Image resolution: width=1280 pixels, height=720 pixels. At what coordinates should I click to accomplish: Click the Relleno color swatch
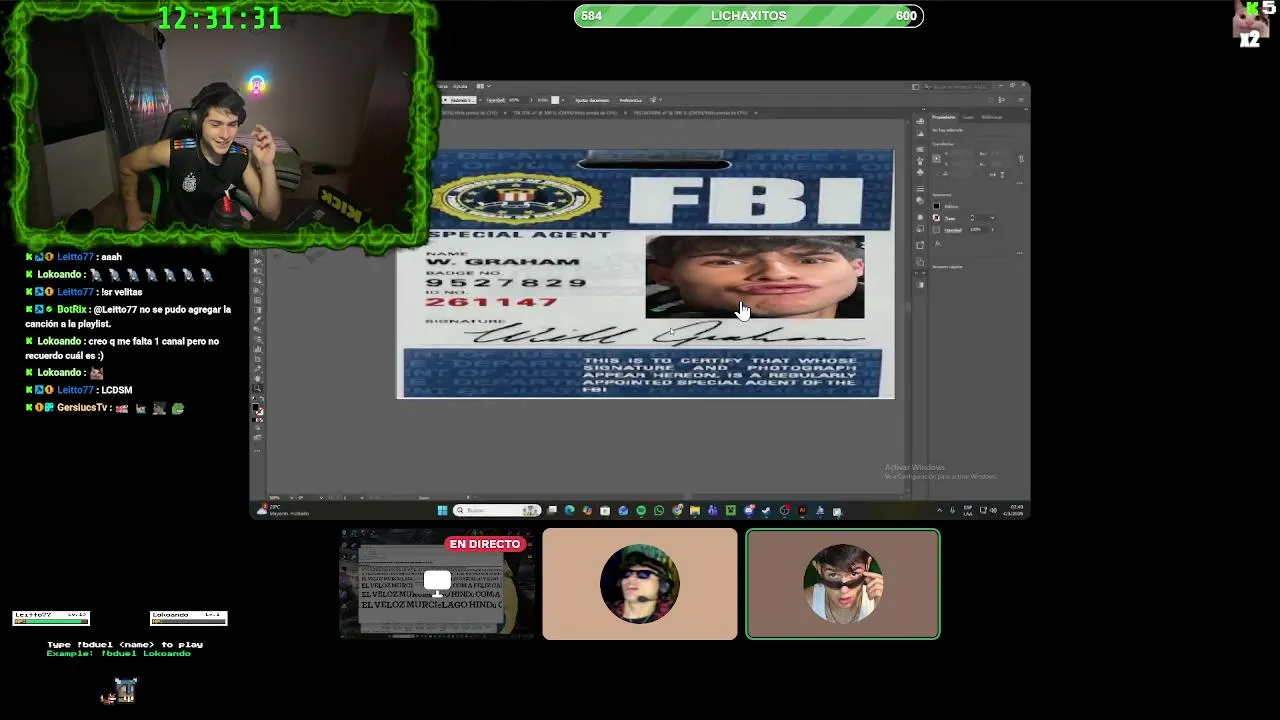tap(936, 206)
